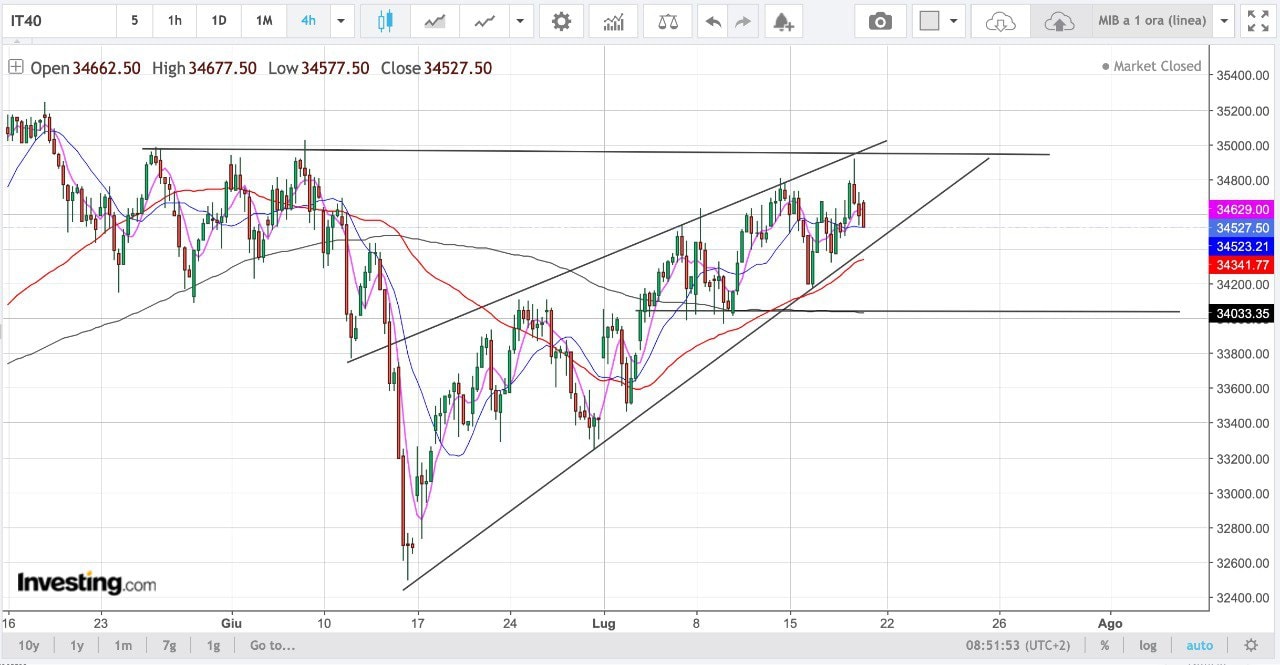Viewport: 1280px width, 665px height.
Task: Click the layout square selector button
Action: point(930,21)
